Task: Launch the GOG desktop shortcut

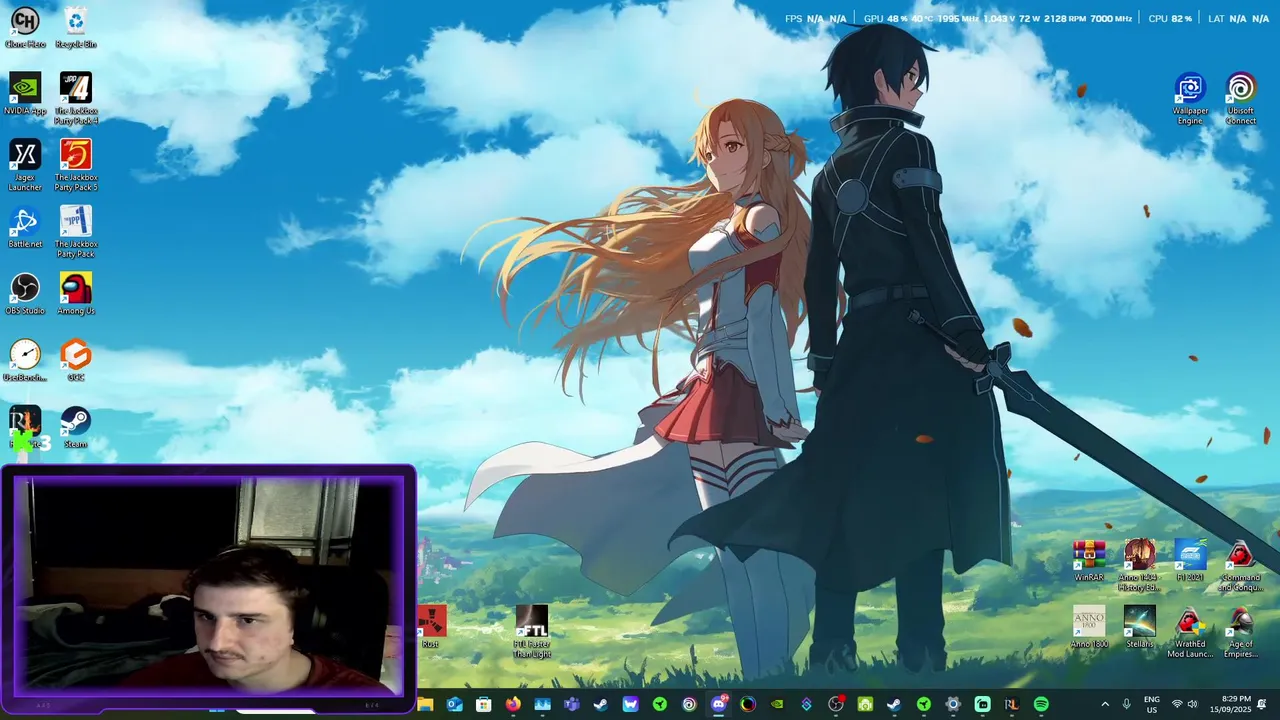Action: tap(76, 361)
